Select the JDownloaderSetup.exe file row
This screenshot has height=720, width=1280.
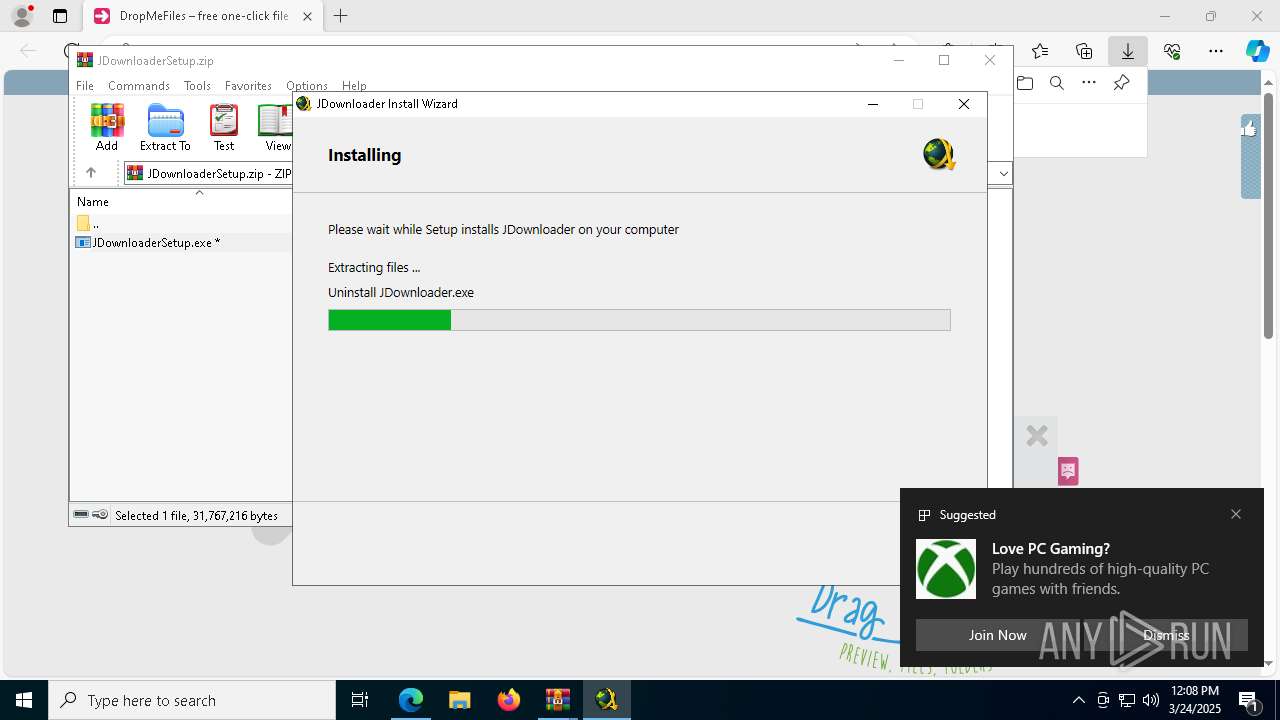tap(182, 242)
